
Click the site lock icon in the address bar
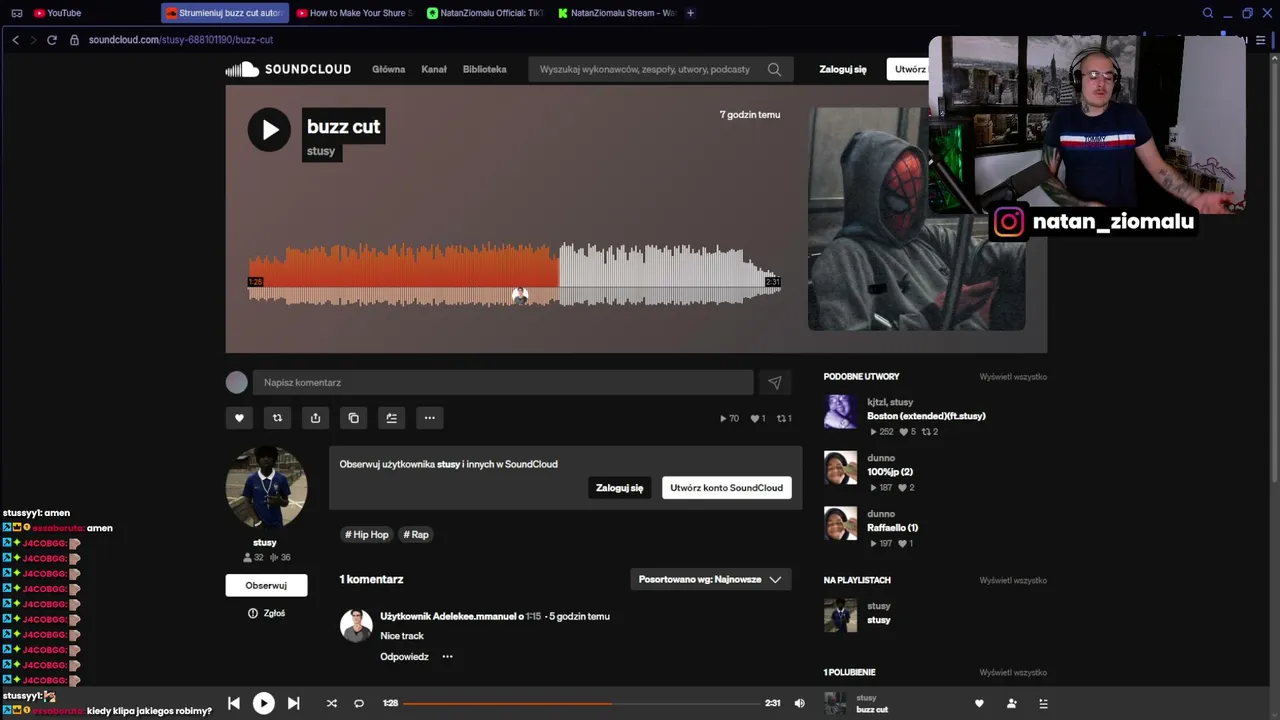click(74, 40)
